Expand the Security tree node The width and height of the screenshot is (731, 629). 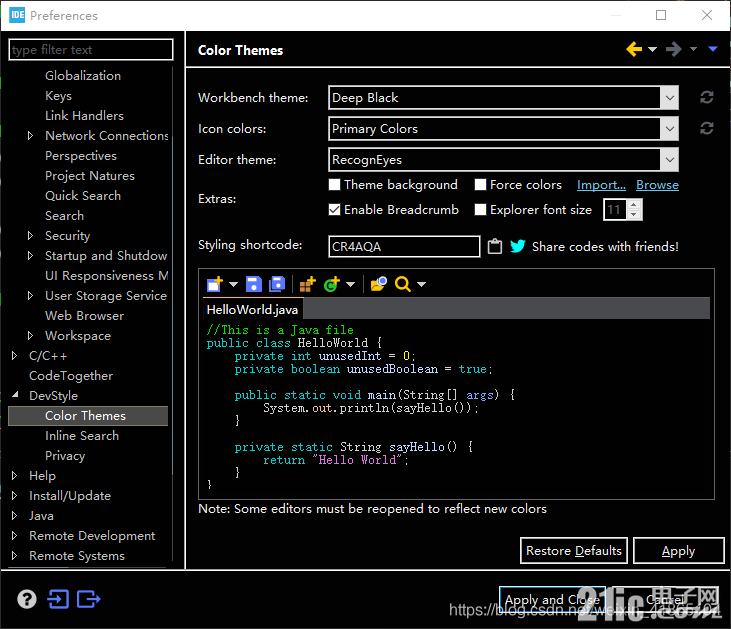tap(30, 236)
